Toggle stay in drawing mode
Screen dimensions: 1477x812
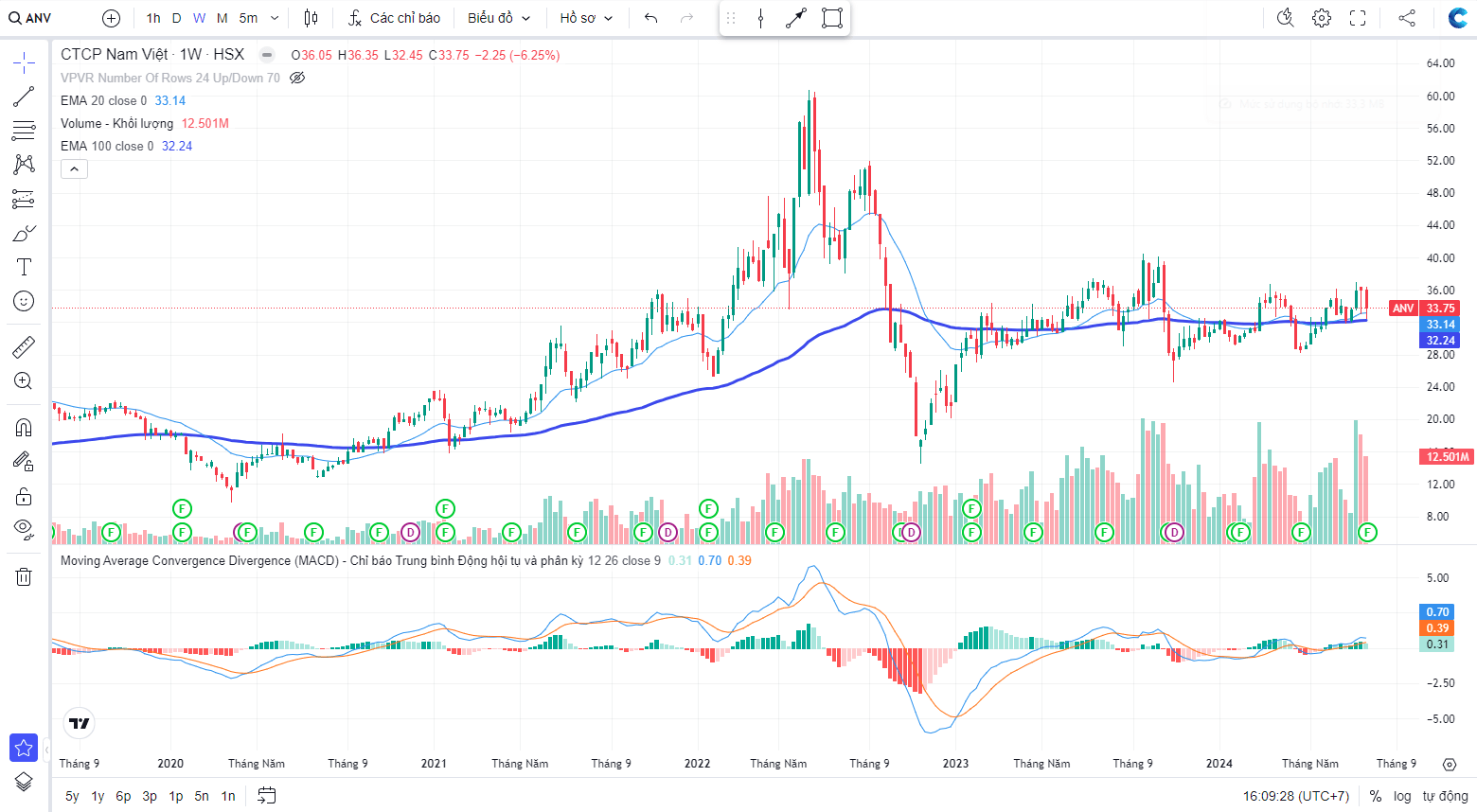[x=24, y=461]
